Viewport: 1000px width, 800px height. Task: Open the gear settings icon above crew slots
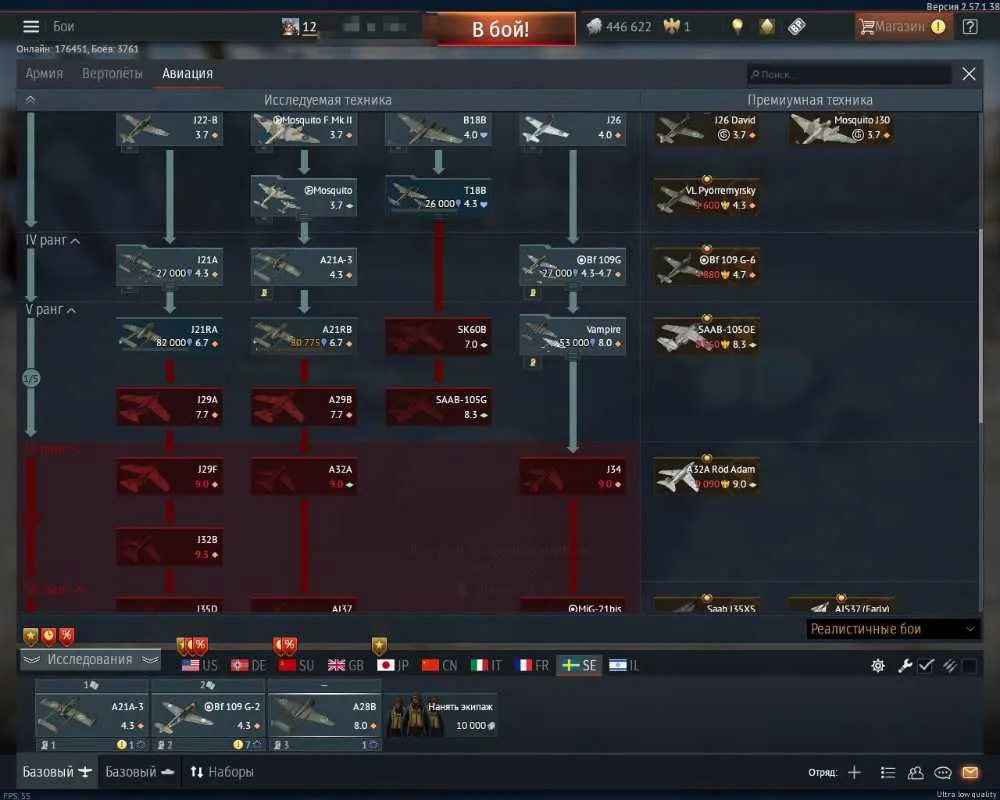878,666
